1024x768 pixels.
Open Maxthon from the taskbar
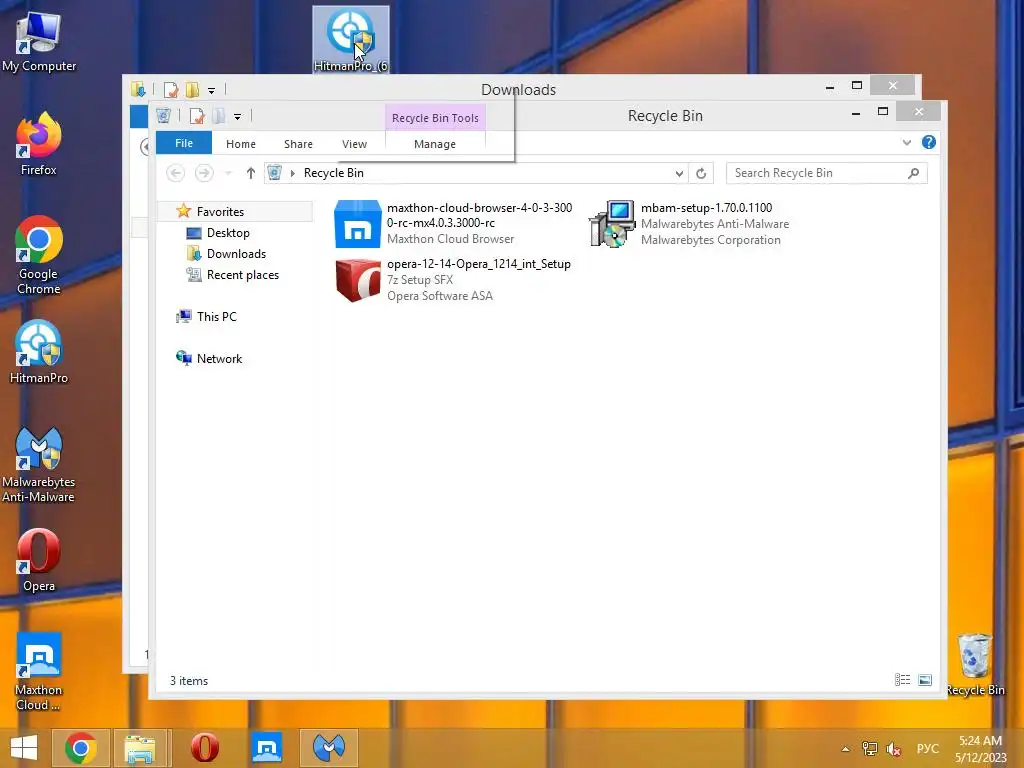(267, 748)
